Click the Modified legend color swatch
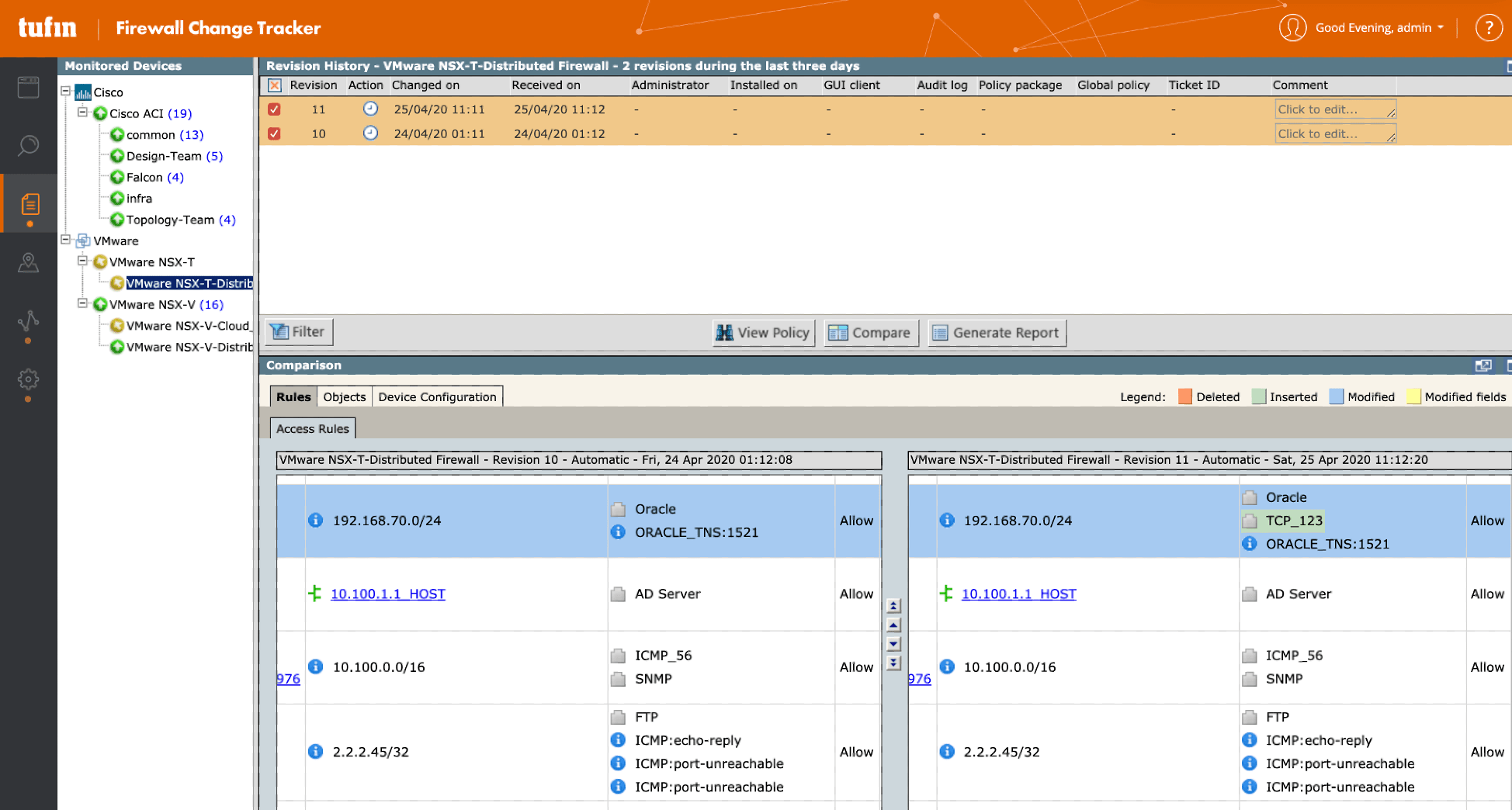This screenshot has width=1512, height=810. [x=1337, y=396]
